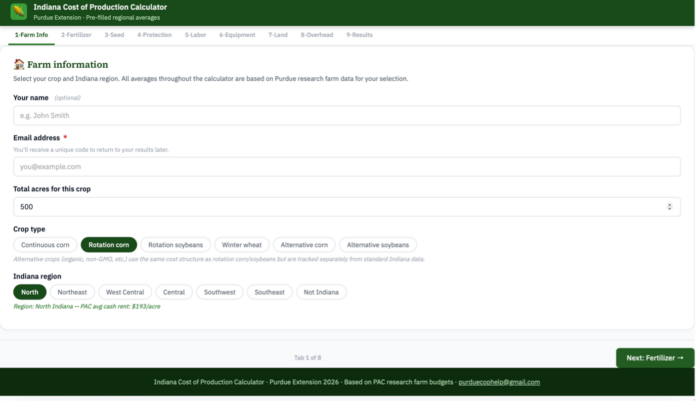The image size is (696, 401).
Task: Click the Region: North Indiana cash rent note
Action: pos(87,306)
